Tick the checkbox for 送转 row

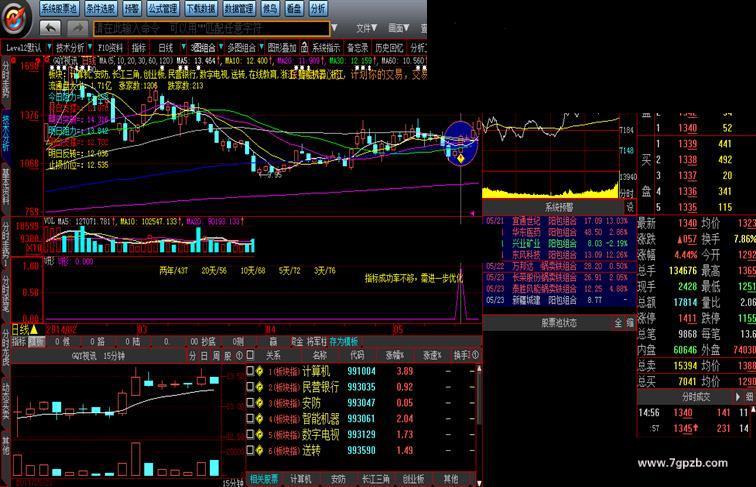[x=250, y=450]
